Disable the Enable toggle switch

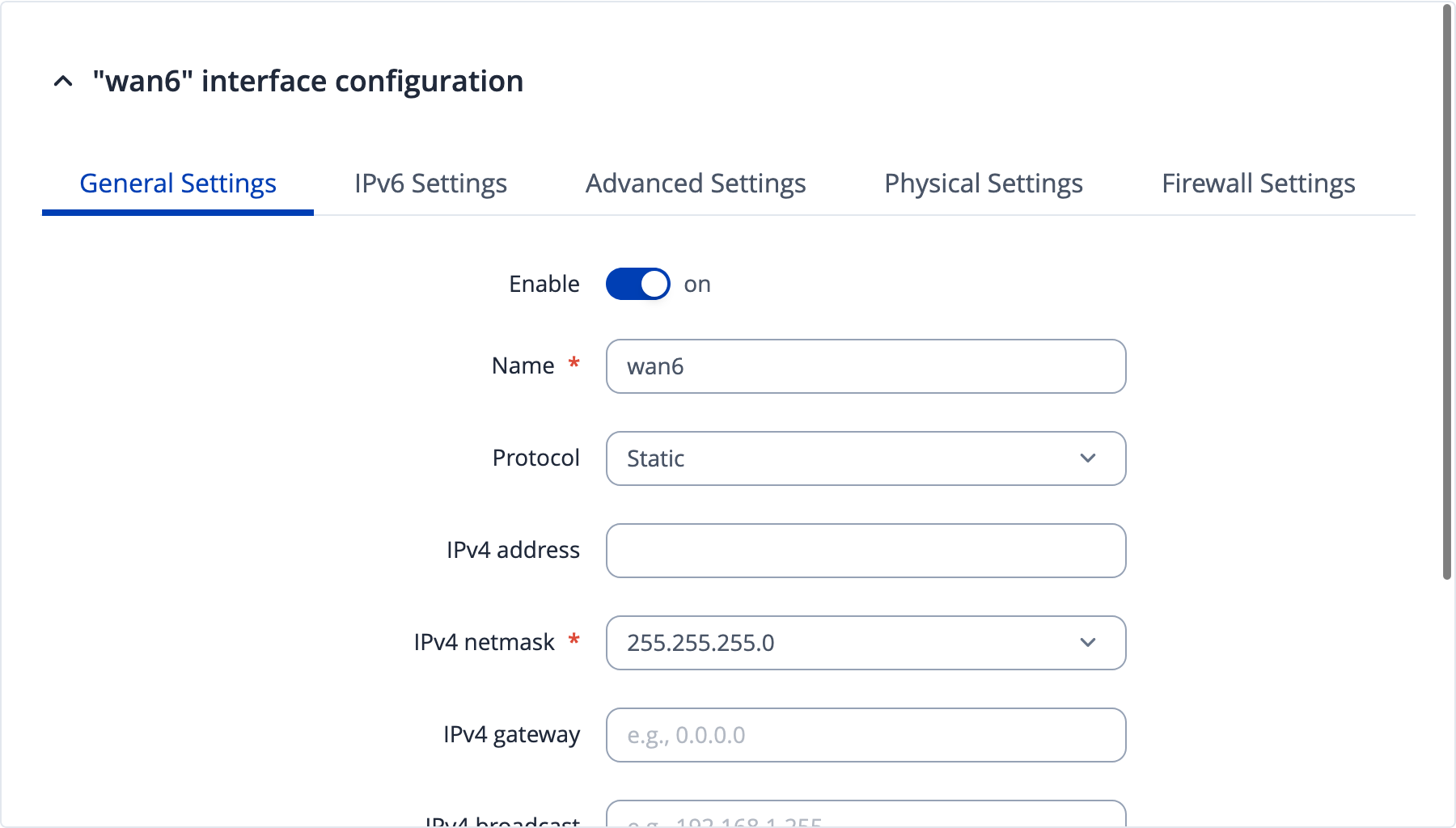click(x=638, y=284)
